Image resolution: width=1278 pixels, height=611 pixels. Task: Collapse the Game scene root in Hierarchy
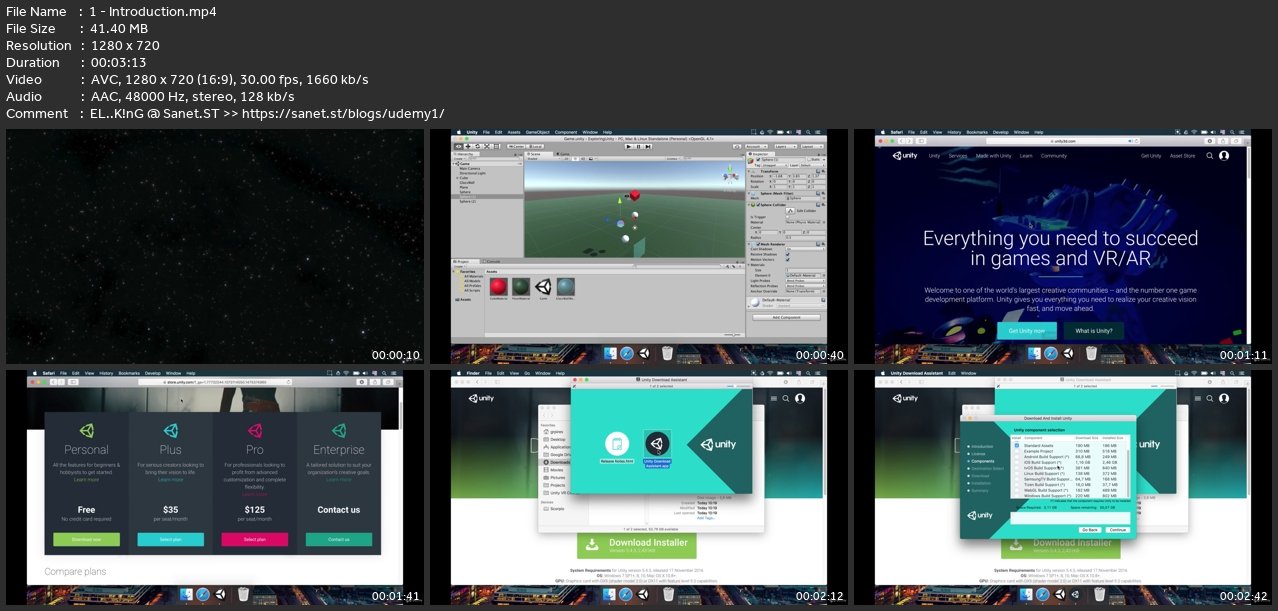[x=454, y=164]
